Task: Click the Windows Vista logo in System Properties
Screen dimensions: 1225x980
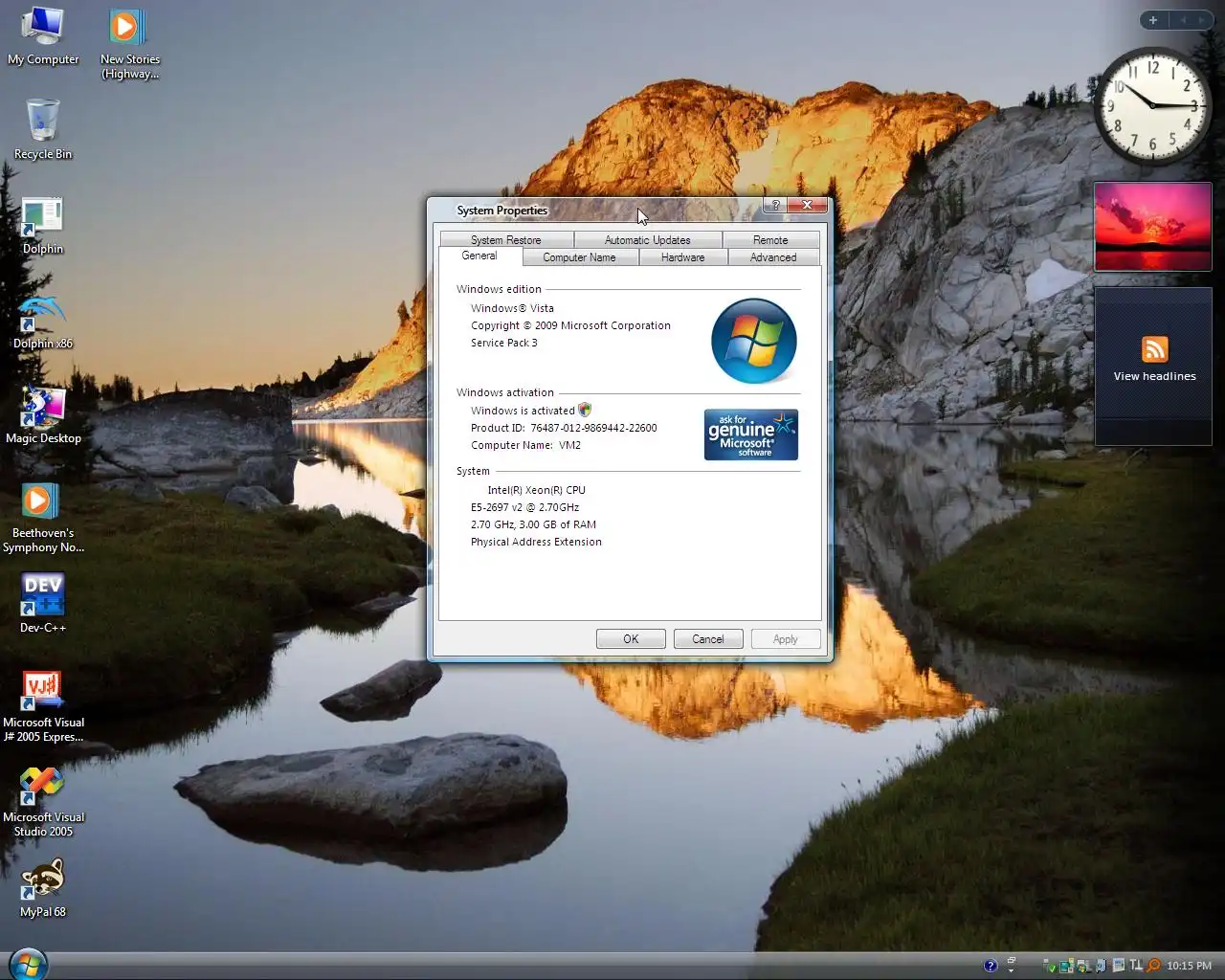Action: (754, 341)
